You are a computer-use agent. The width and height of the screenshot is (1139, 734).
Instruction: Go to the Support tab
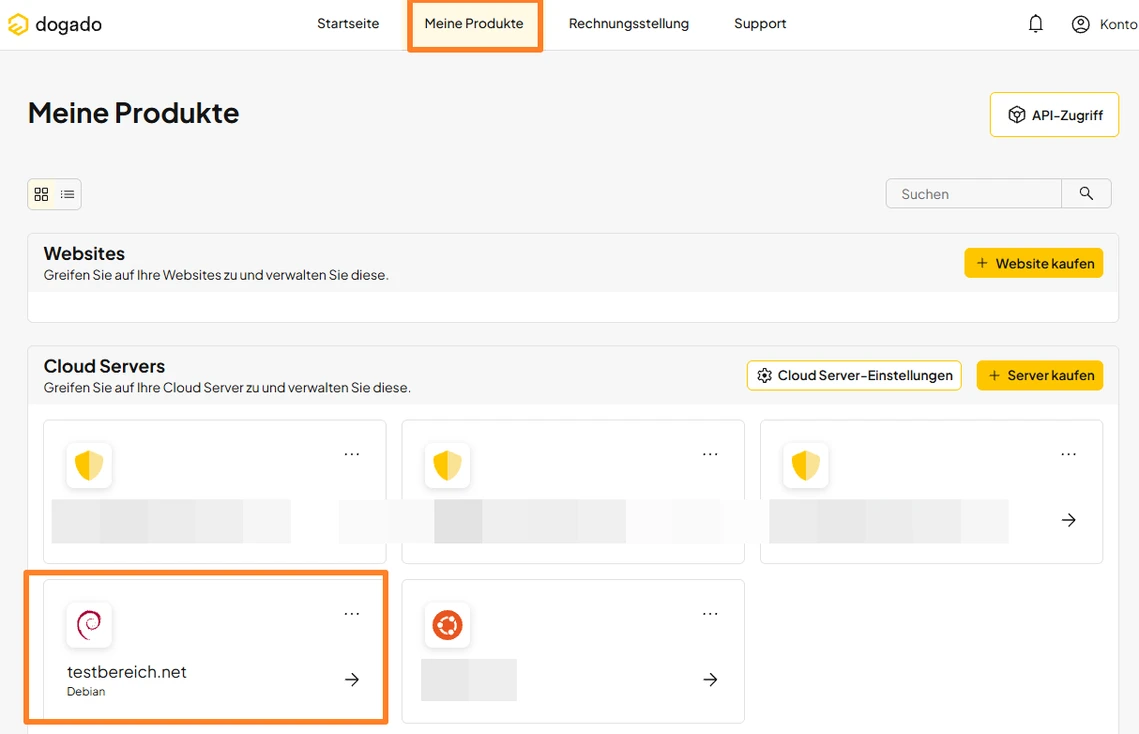pyautogui.click(x=760, y=23)
